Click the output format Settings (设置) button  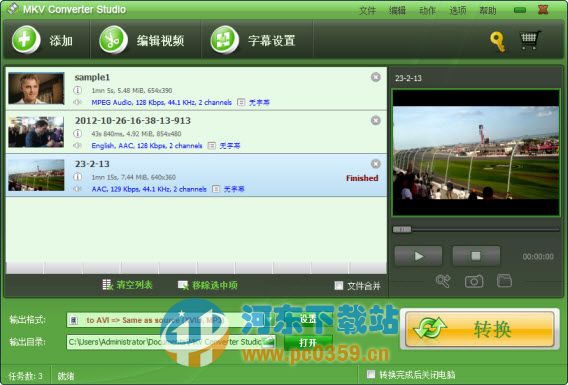(308, 319)
